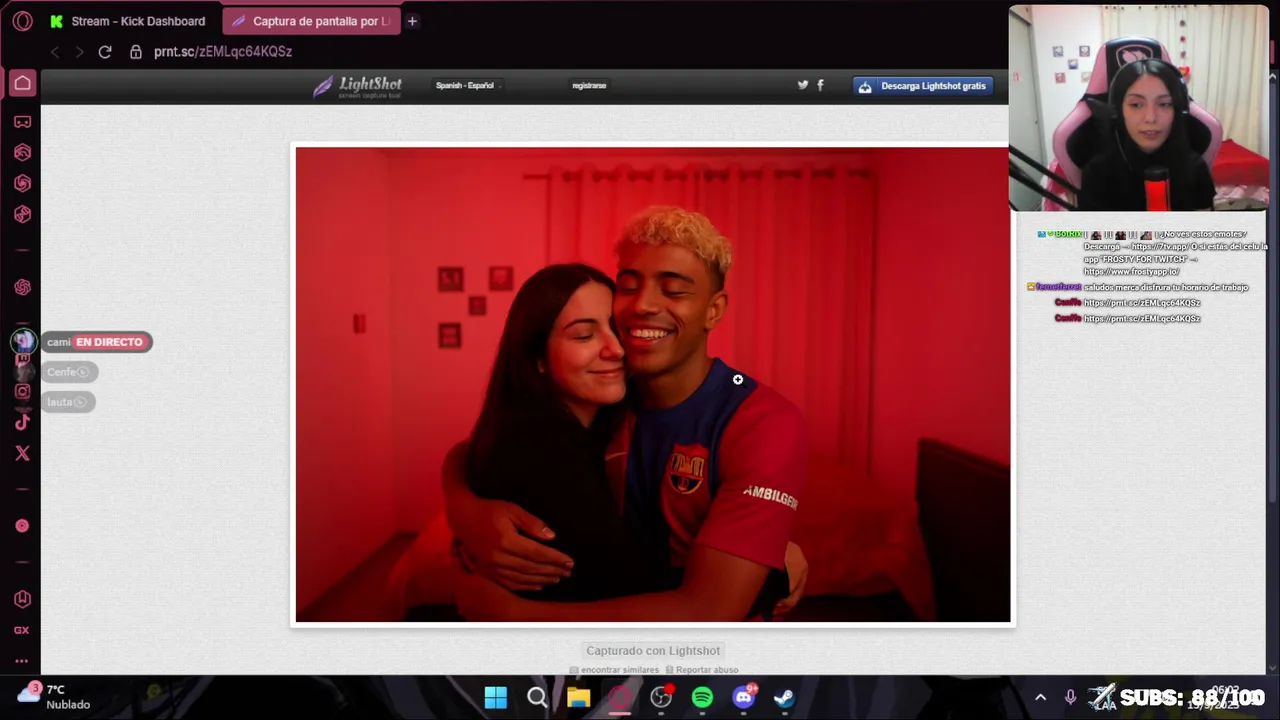
Task: Open the weather widget showing 7°C Nublado
Action: (55, 697)
